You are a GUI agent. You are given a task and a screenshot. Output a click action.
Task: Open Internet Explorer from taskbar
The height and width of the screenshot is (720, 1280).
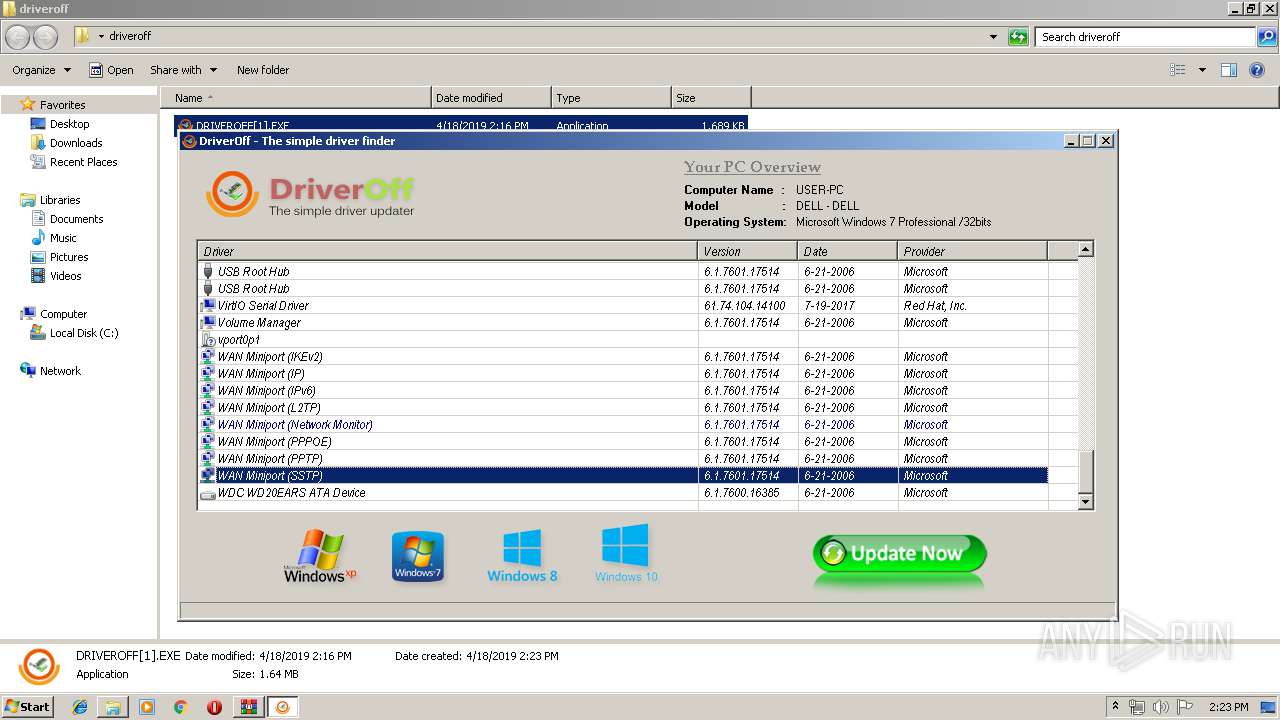[80, 707]
